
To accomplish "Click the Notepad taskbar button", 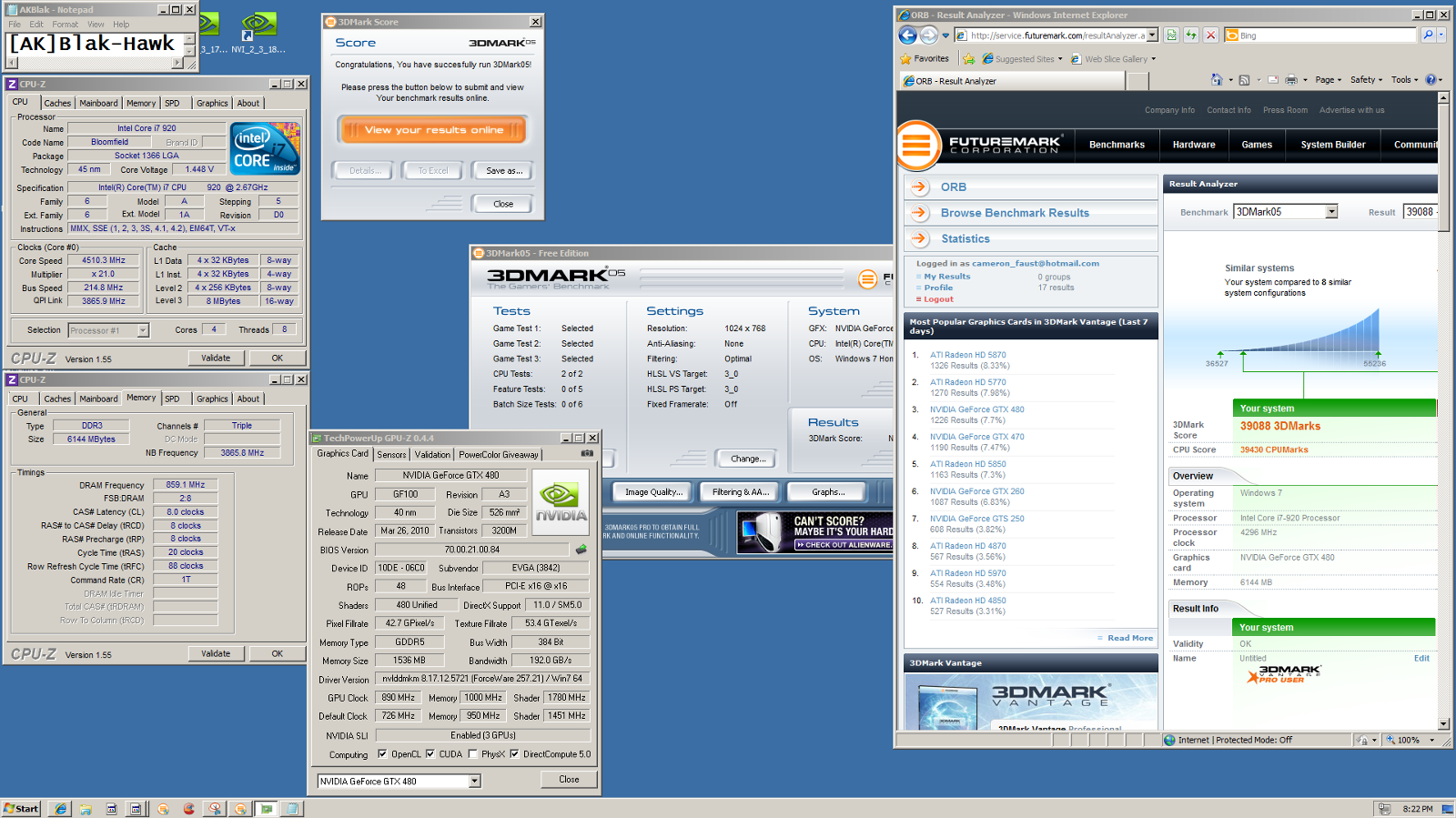I will tap(291, 808).
